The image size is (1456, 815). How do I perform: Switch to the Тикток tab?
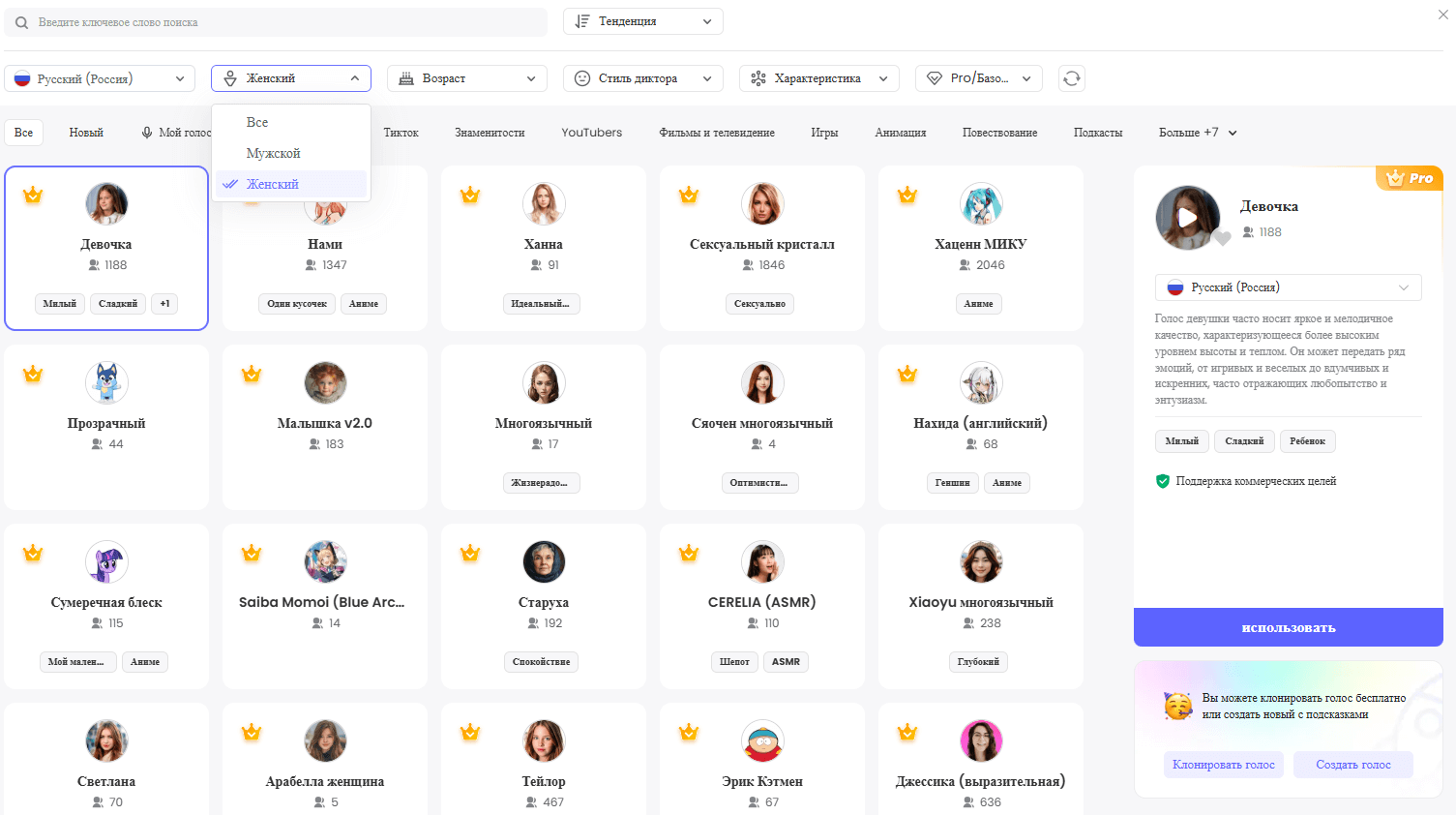tap(401, 133)
